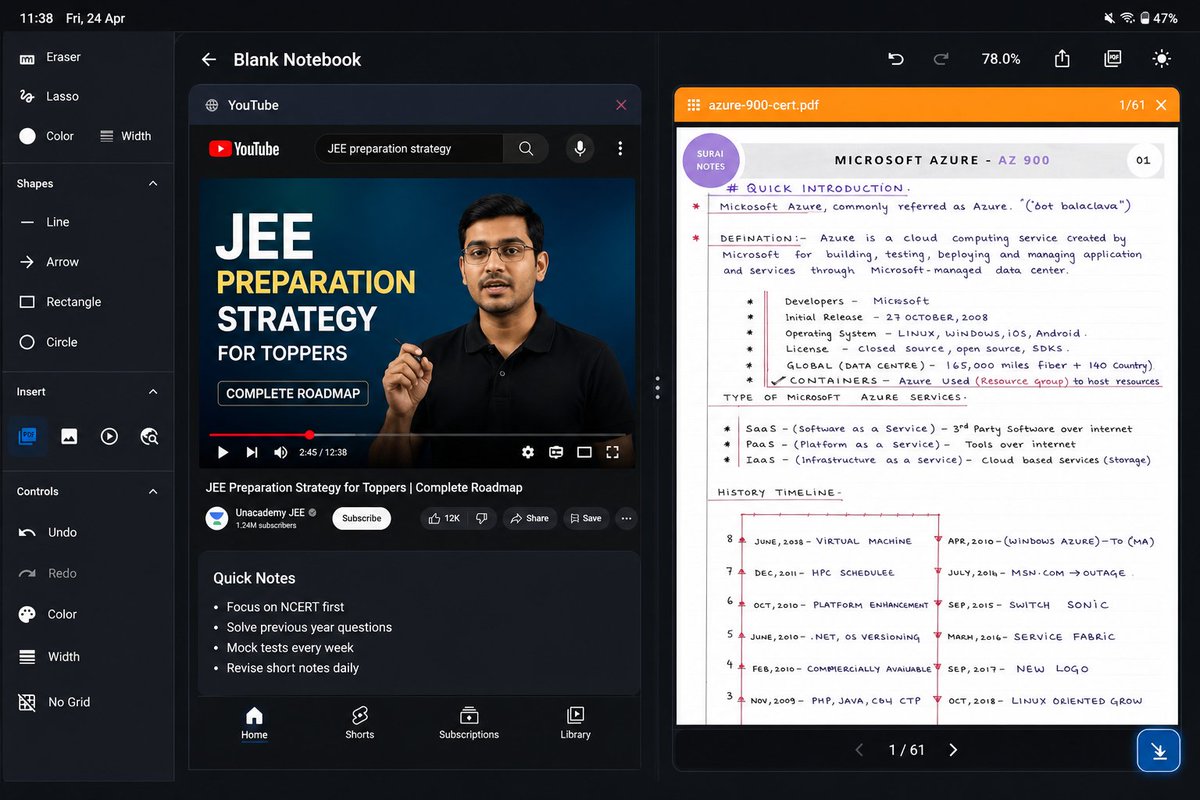Undo using top toolbar arrow
Image resolution: width=1200 pixels, height=800 pixels.
(x=896, y=59)
